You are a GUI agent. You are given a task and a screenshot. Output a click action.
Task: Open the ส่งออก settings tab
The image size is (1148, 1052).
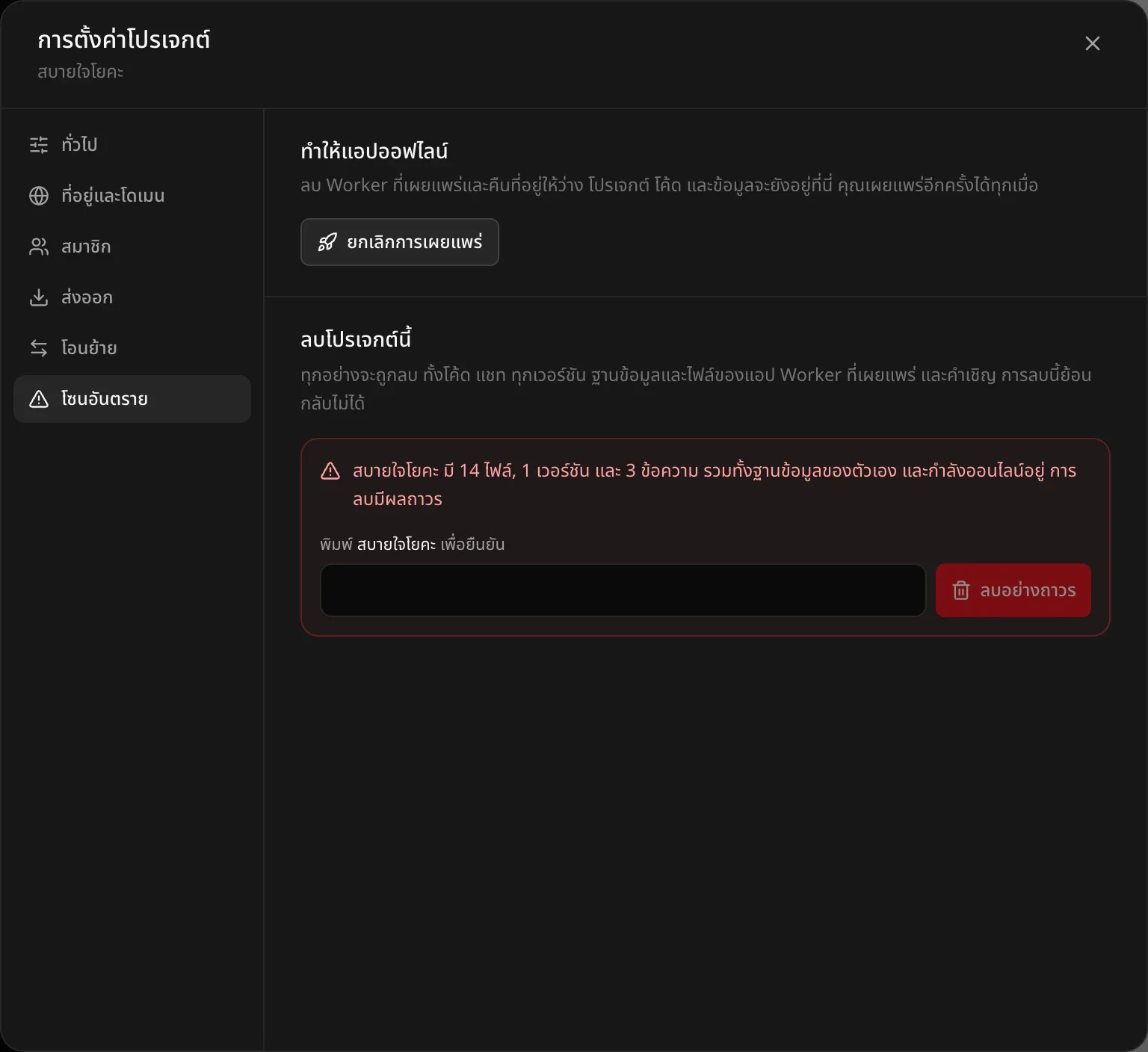pyautogui.click(x=132, y=297)
